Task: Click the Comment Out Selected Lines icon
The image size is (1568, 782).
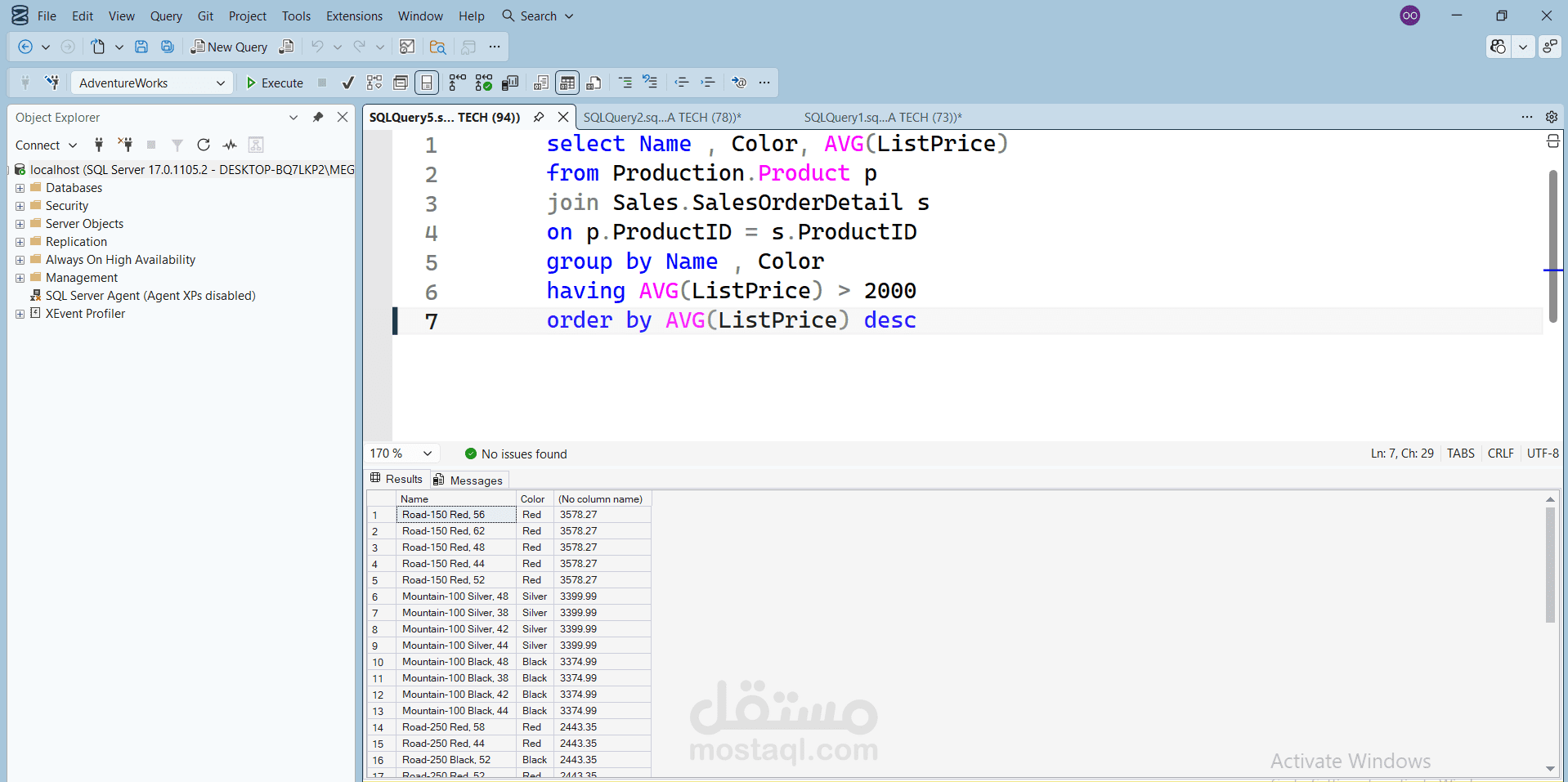Action: (625, 83)
